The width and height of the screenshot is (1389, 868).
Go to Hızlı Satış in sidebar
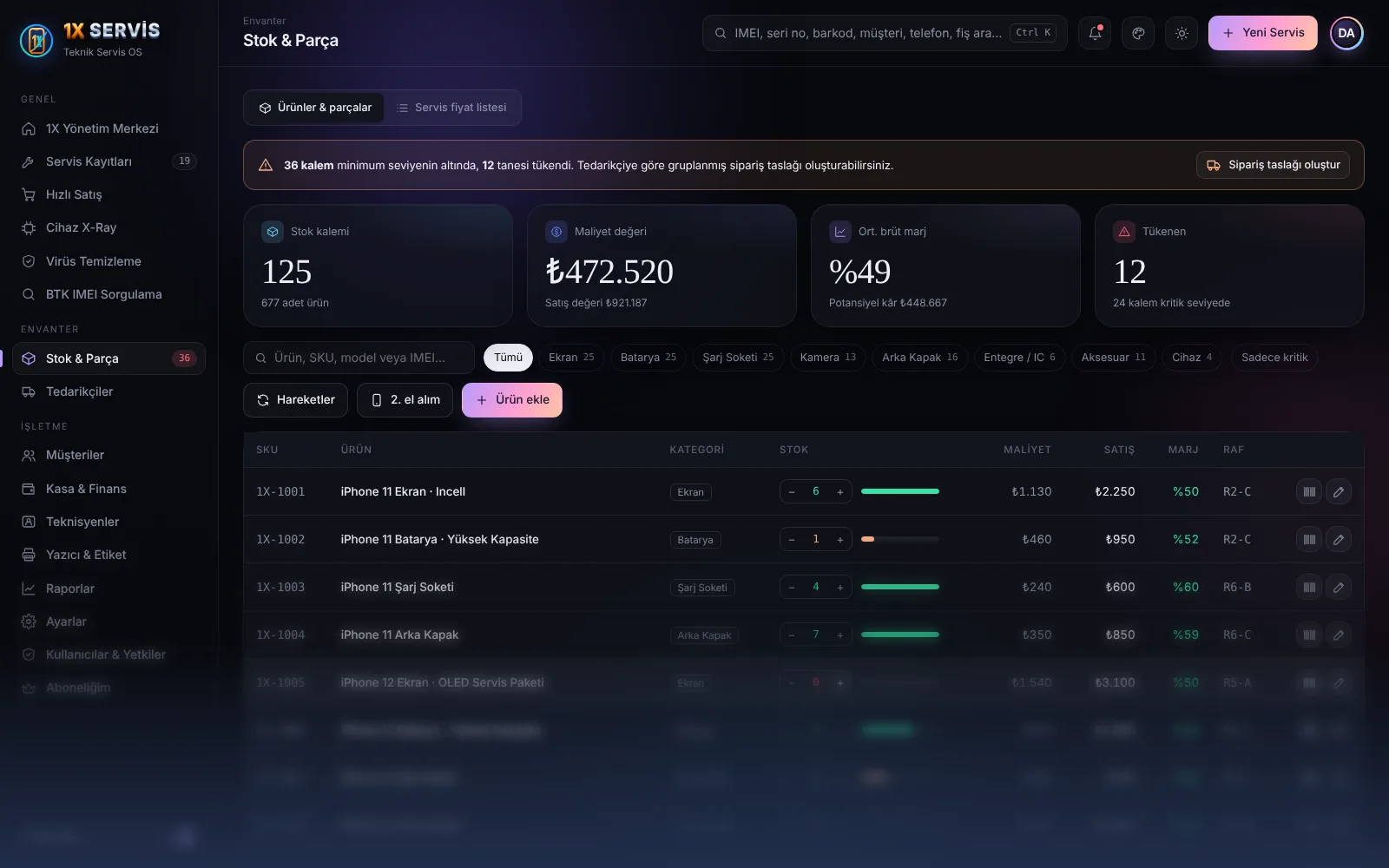pos(109,194)
